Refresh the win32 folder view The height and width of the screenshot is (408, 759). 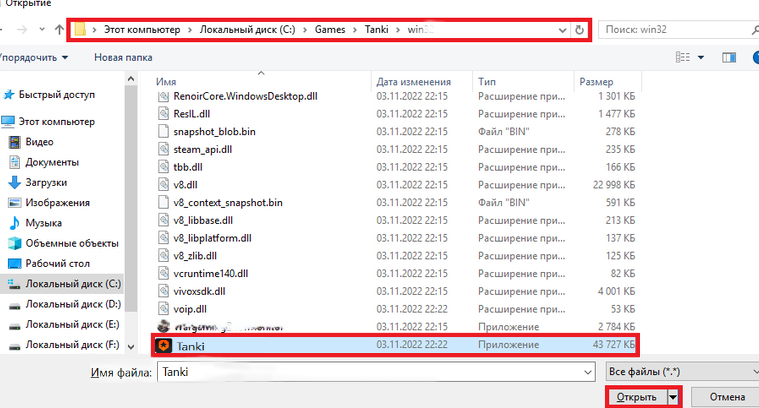click(x=579, y=30)
